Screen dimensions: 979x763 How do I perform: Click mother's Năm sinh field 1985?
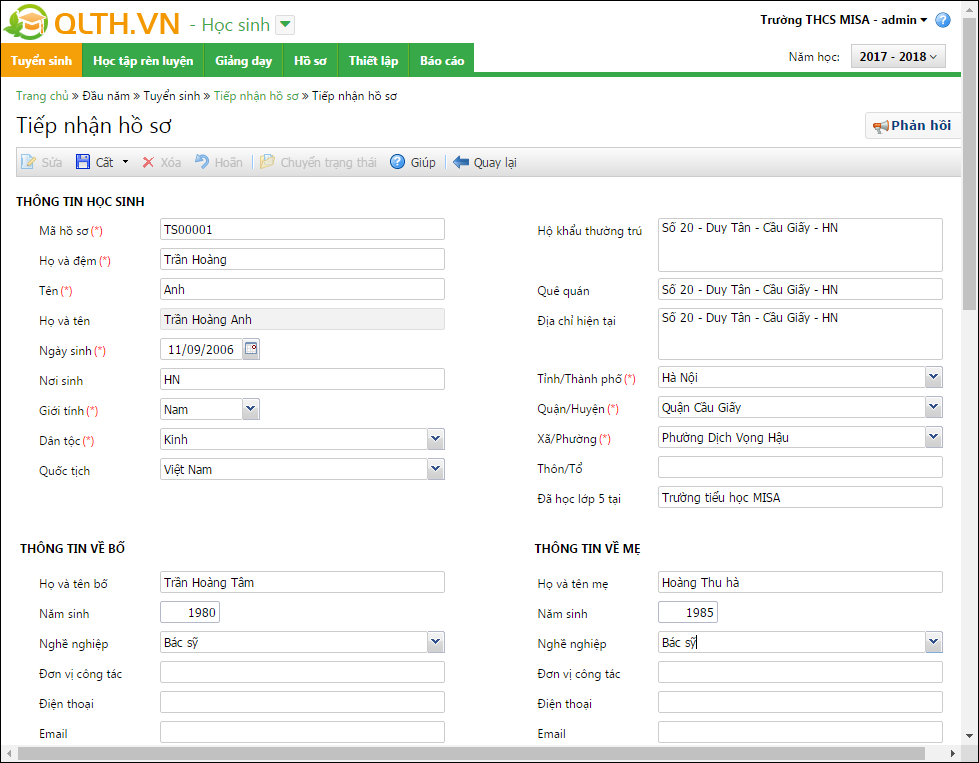point(687,612)
